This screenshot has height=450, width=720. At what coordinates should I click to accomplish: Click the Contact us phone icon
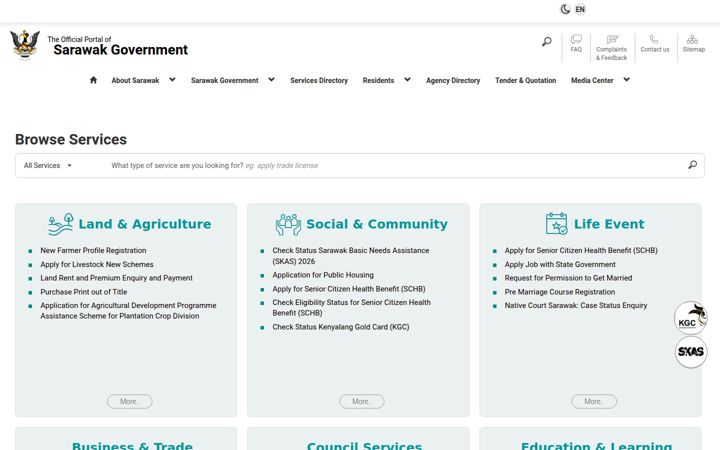(654, 39)
